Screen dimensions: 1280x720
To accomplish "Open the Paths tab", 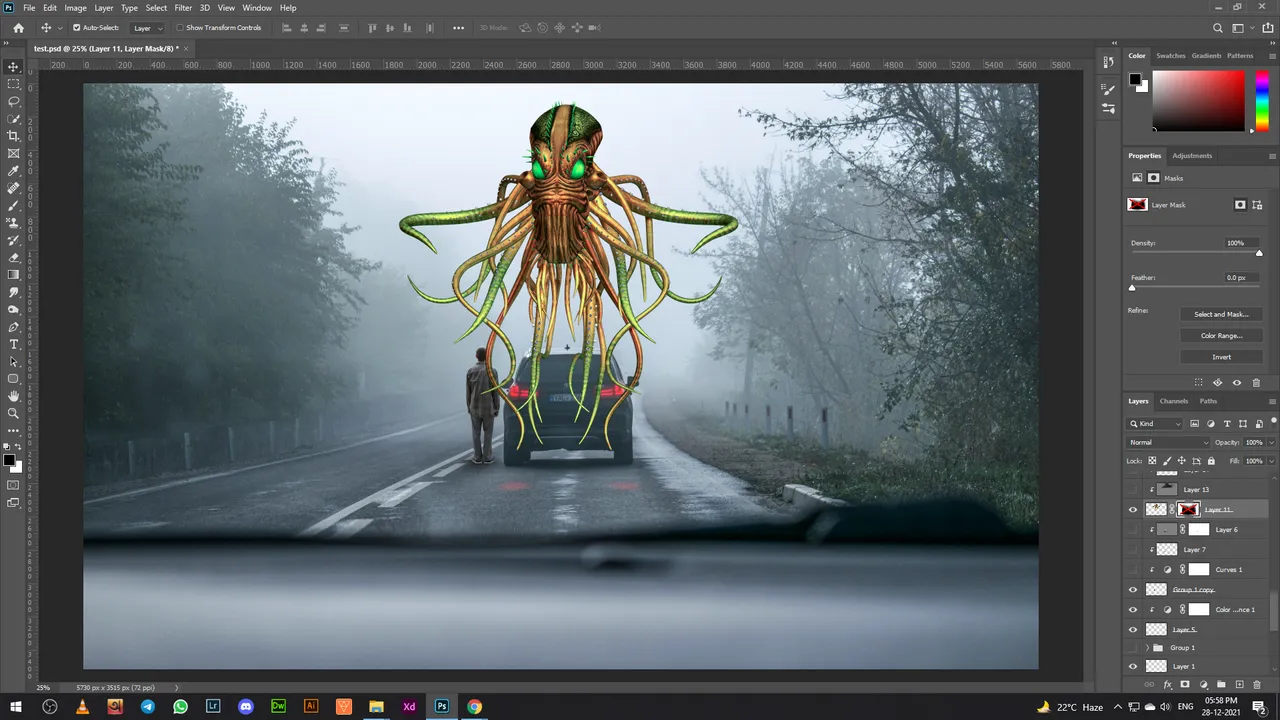I will point(1208,401).
